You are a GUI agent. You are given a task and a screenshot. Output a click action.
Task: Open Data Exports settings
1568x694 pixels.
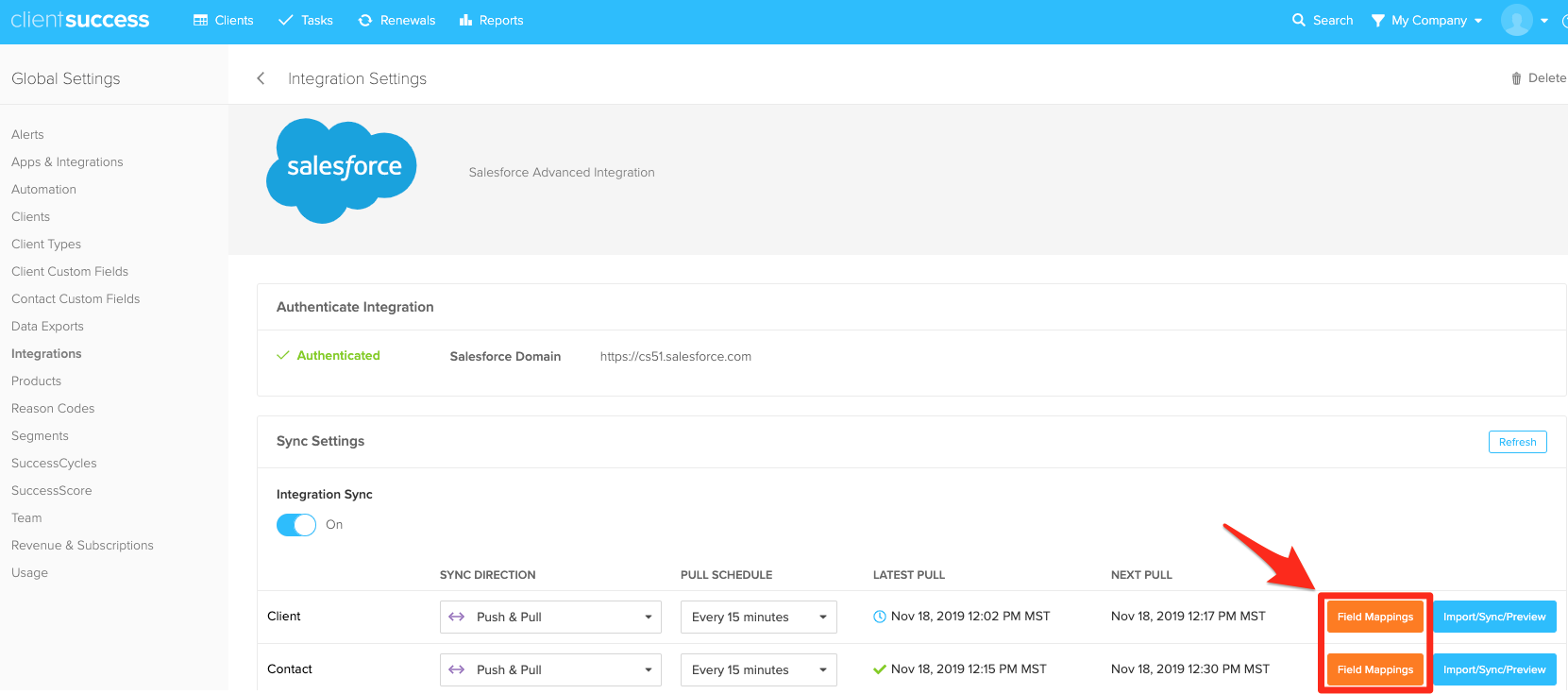(x=47, y=327)
